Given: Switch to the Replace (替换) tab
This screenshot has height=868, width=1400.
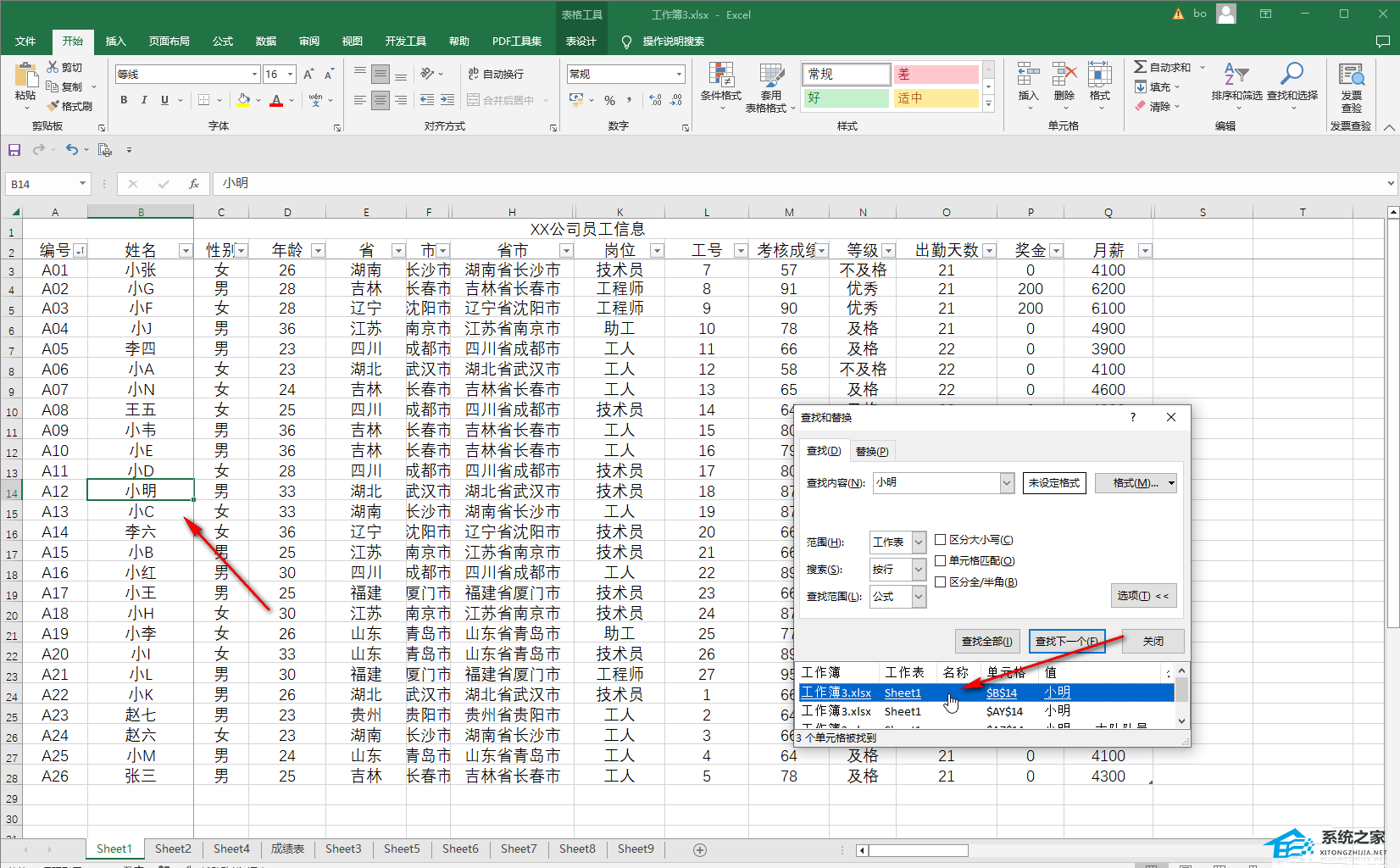Looking at the screenshot, I should coord(871,451).
